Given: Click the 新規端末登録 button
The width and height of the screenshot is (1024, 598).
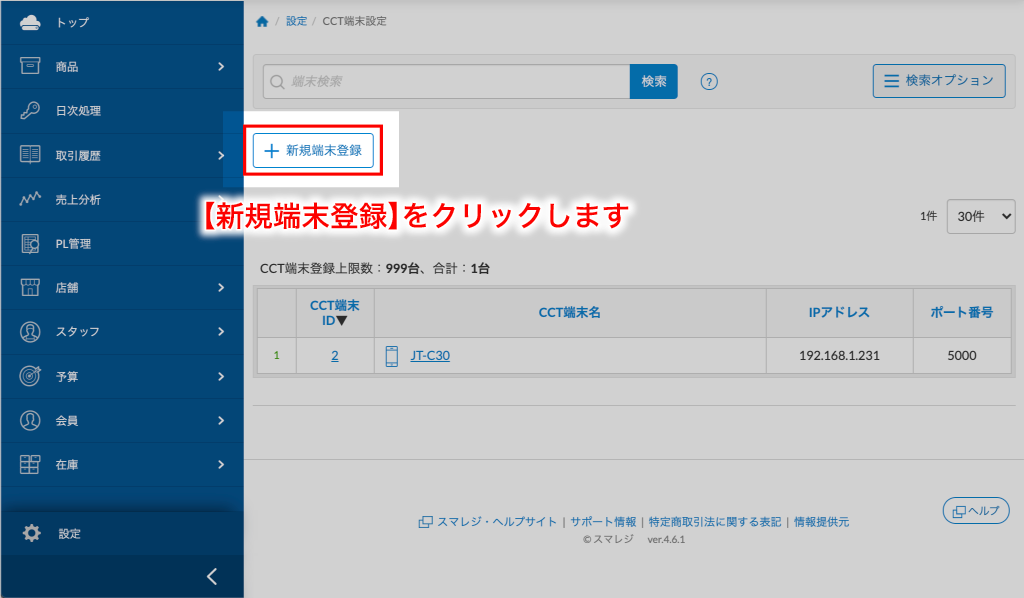Looking at the screenshot, I should [x=313, y=151].
